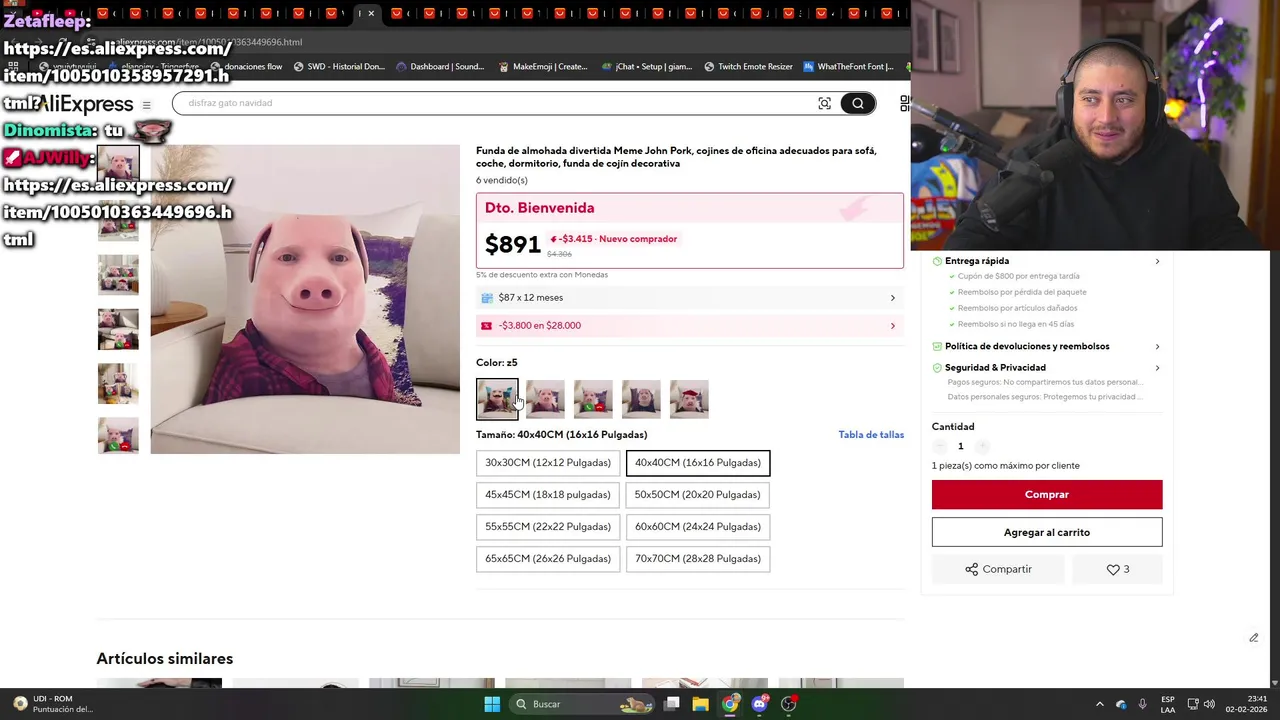1280x720 pixels.
Task: Open OBS Studio from the taskbar
Action: [x=789, y=704]
